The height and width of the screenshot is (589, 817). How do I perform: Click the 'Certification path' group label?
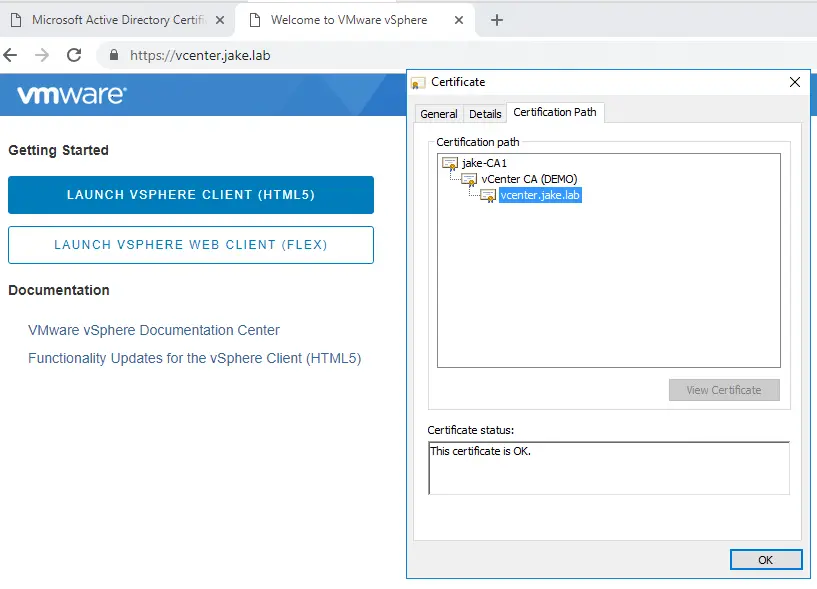point(478,142)
